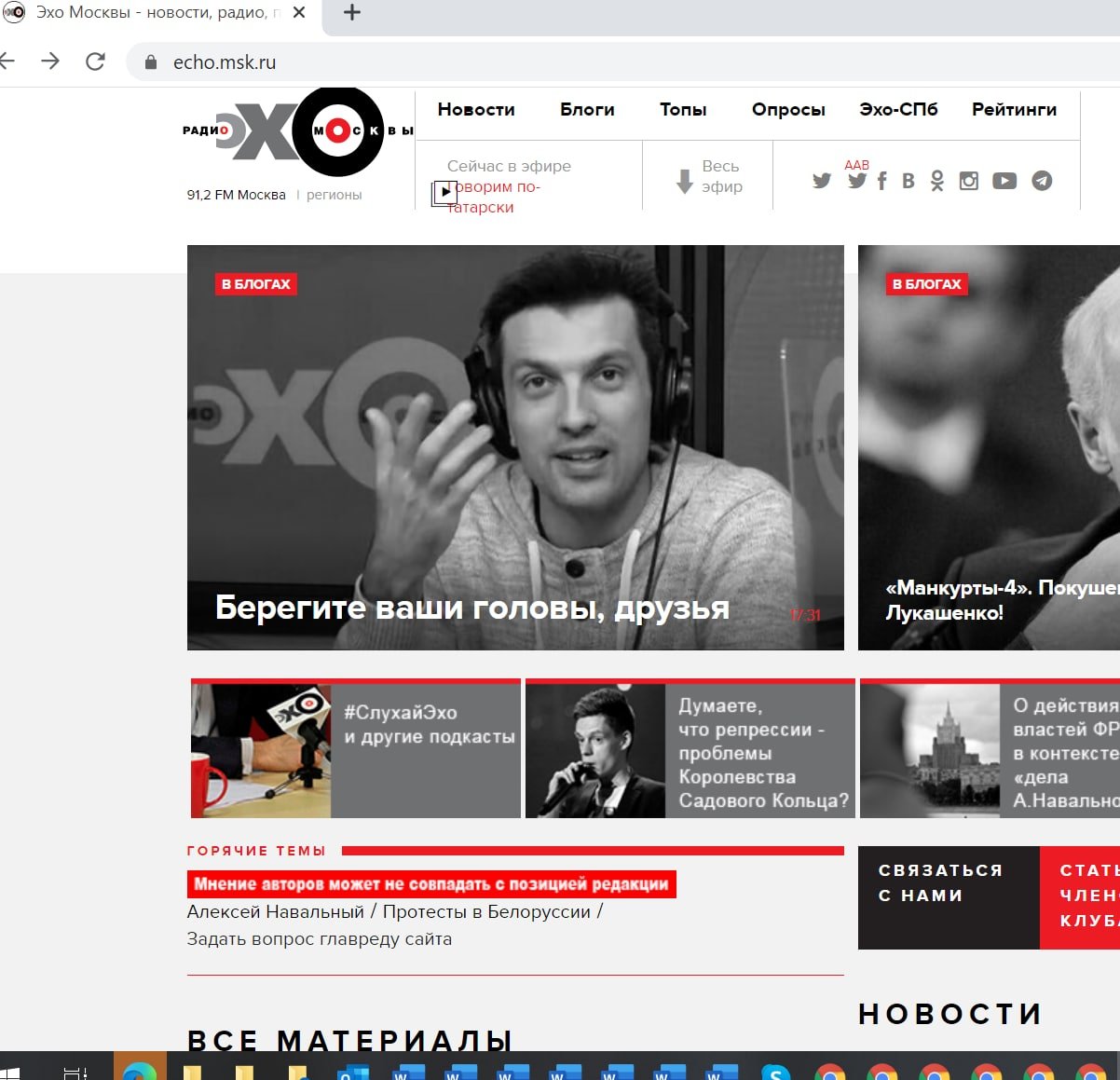Screen dimensions: 1120x1080
Task: Open the VKontakte icon
Action: click(908, 181)
